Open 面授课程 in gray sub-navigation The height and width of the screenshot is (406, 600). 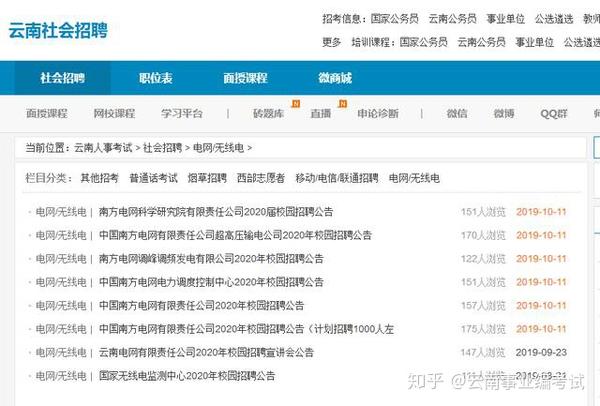click(x=47, y=113)
